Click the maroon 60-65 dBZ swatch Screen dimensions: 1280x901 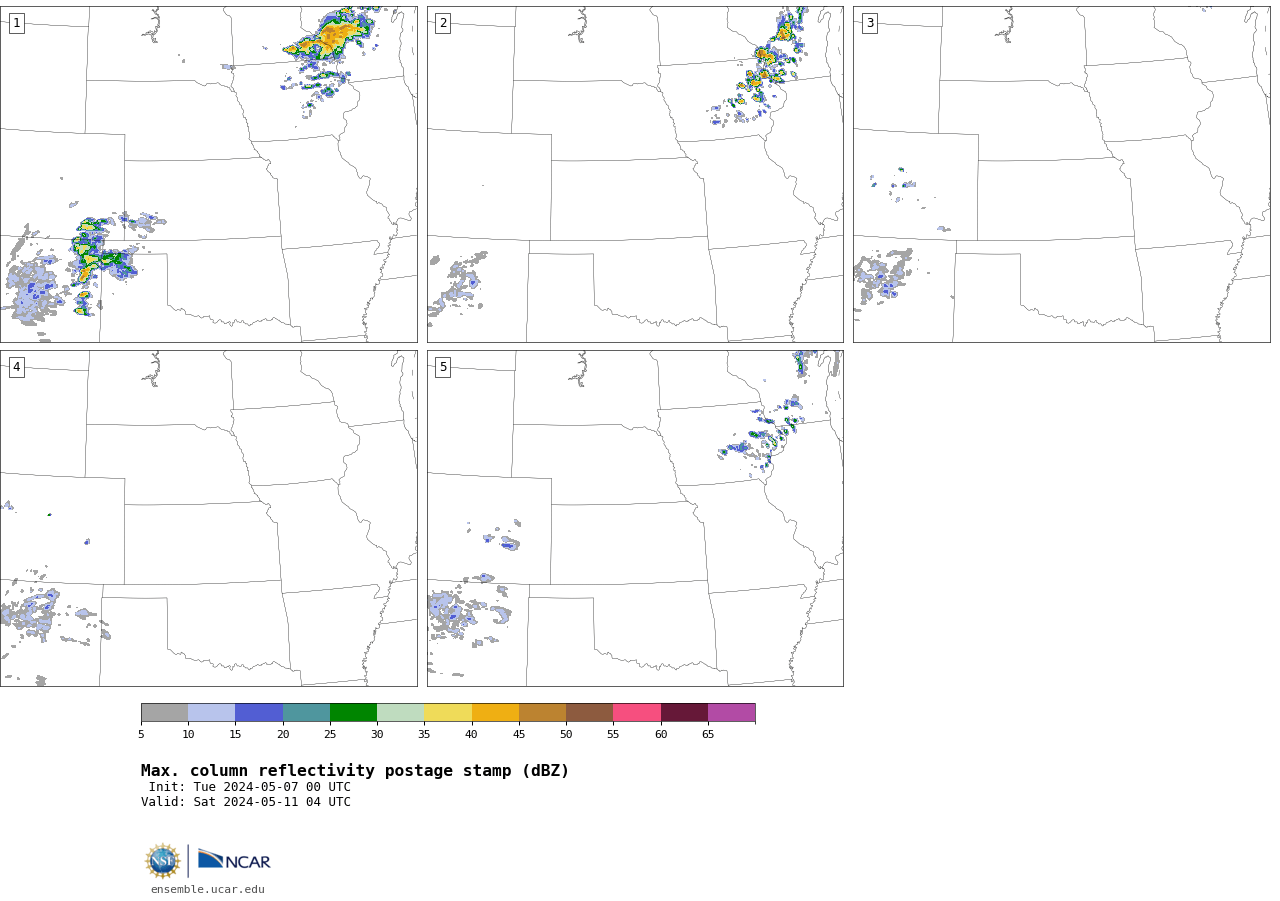coord(684,713)
